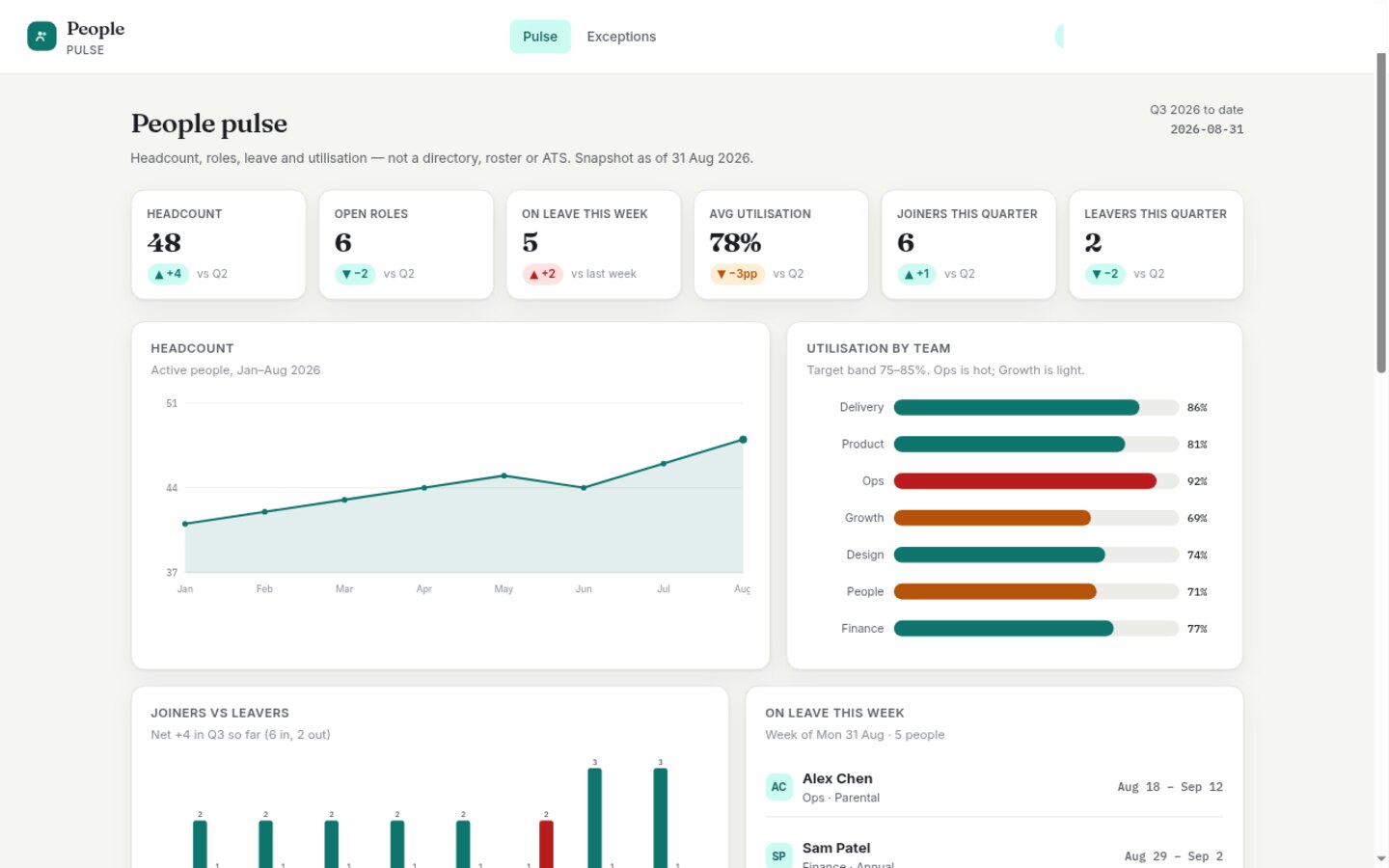Click the Delivery utilisation bar
This screenshot has width=1389, height=868.
1017,408
